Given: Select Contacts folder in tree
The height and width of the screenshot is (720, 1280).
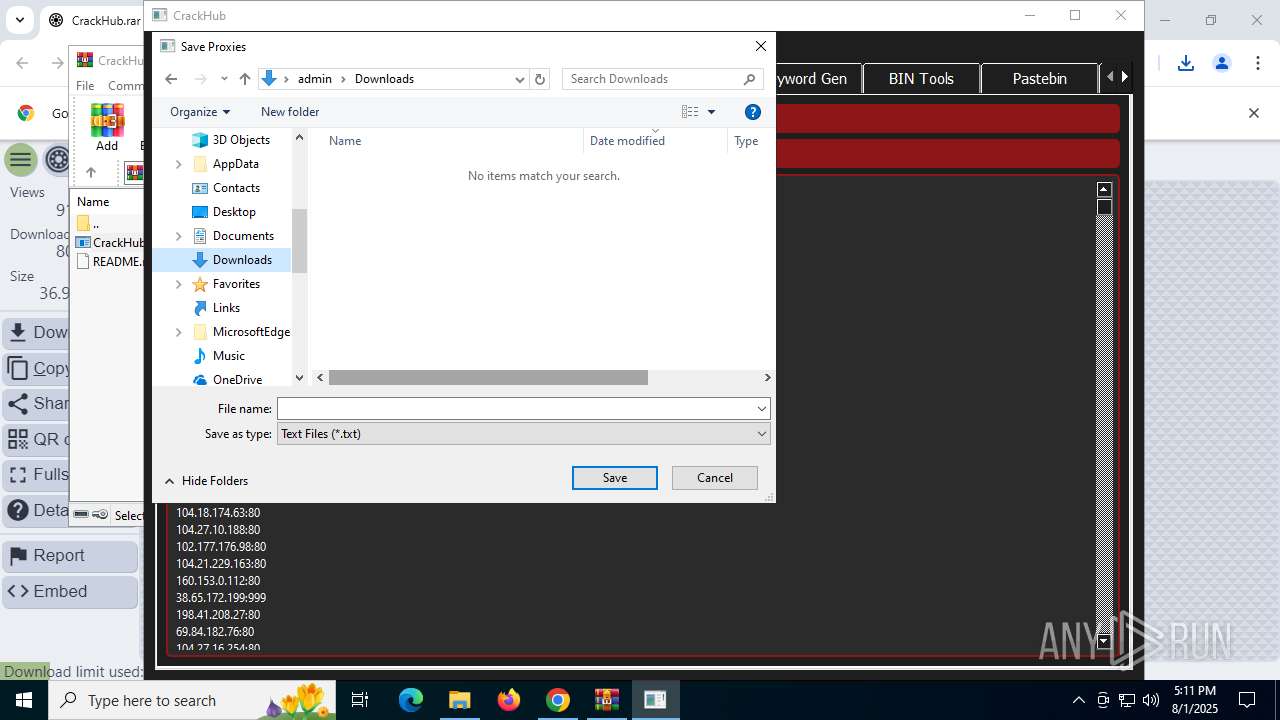Looking at the screenshot, I should 236,188.
